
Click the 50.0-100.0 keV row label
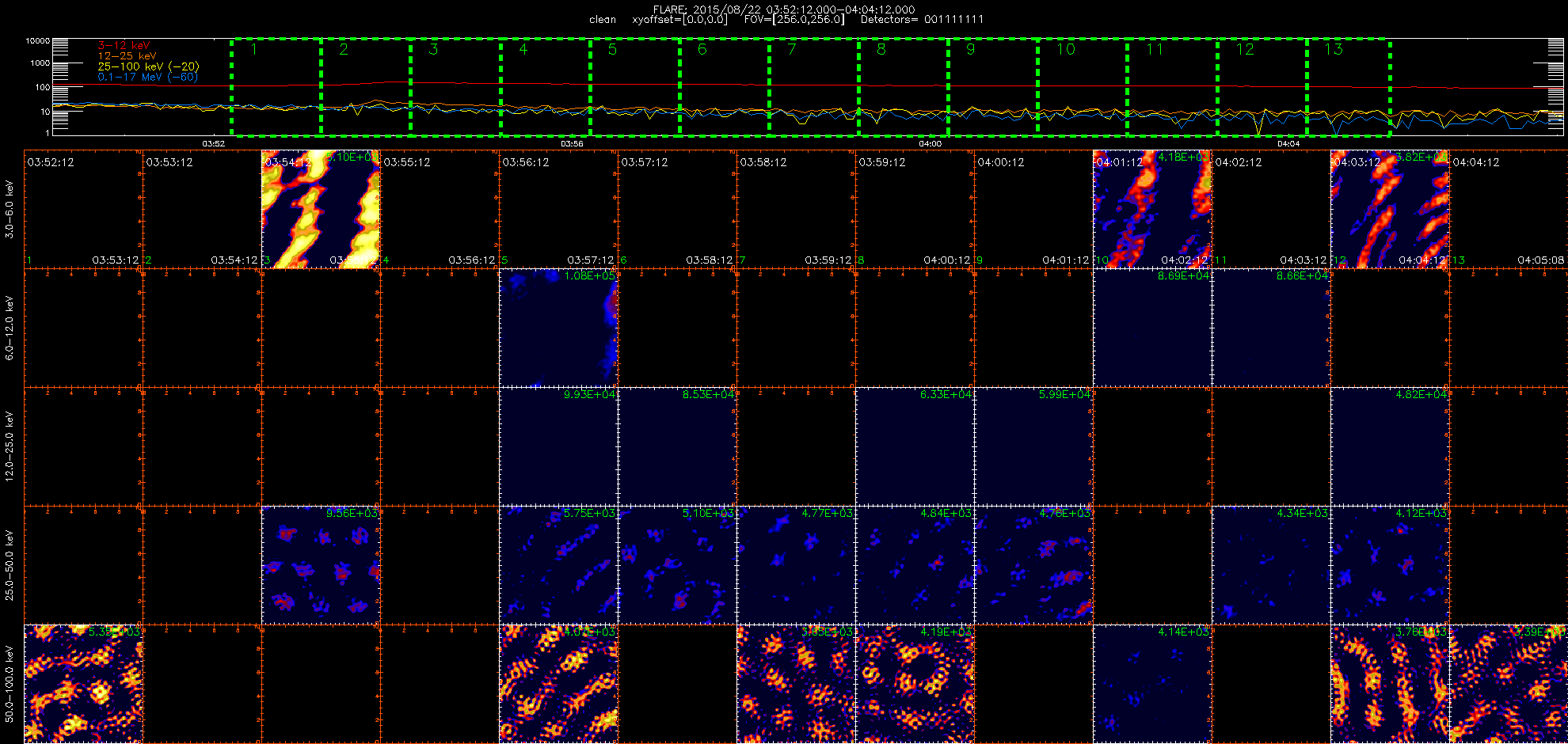pos(10,684)
